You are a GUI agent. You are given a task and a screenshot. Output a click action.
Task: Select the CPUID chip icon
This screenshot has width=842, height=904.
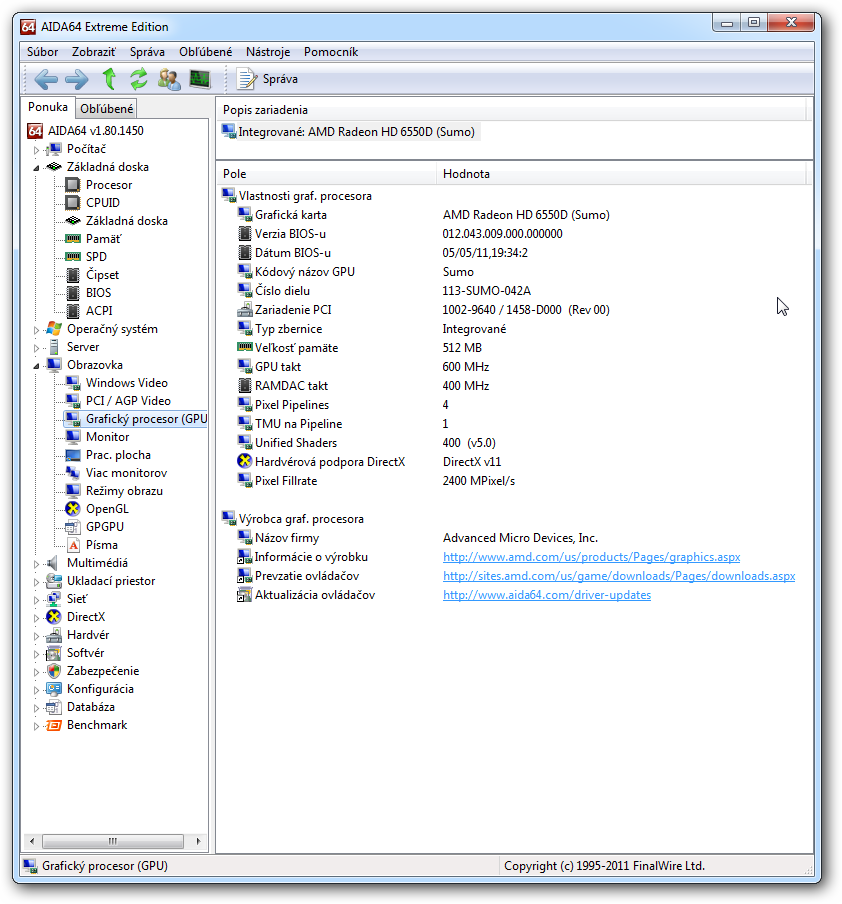tap(73, 203)
